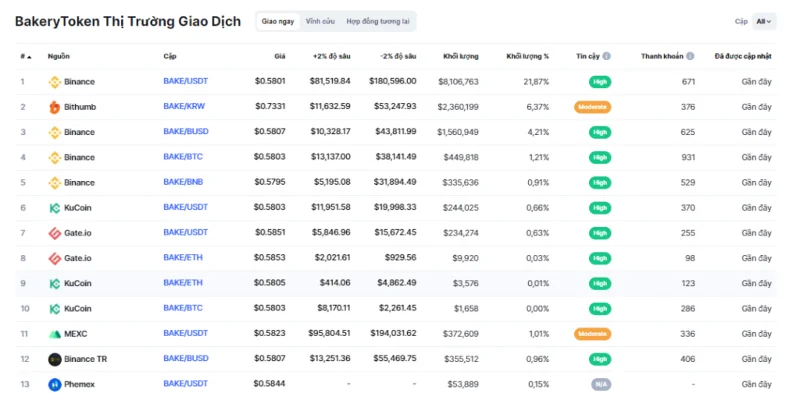
Task: Click KuCoin logo in BAKE/BTC row 10
Action: pos(55,309)
